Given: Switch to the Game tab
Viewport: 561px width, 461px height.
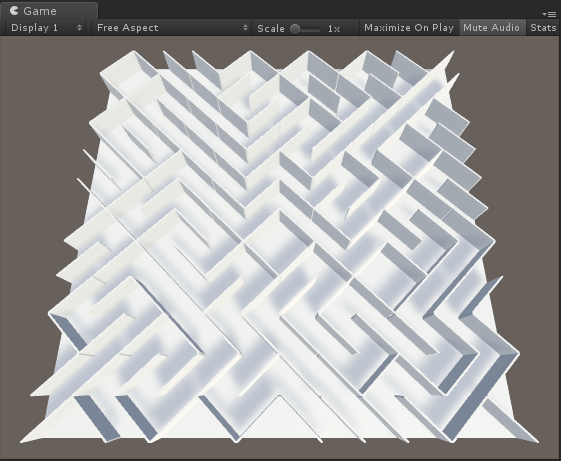Looking at the screenshot, I should point(49,10).
